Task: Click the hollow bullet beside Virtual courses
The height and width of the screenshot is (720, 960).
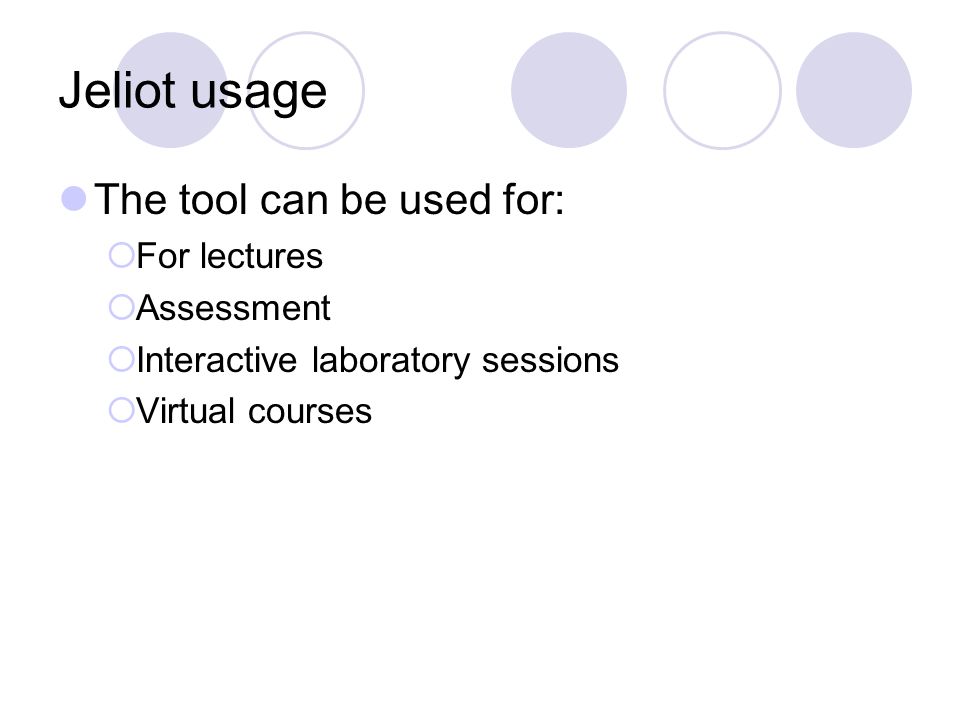Action: (x=121, y=410)
